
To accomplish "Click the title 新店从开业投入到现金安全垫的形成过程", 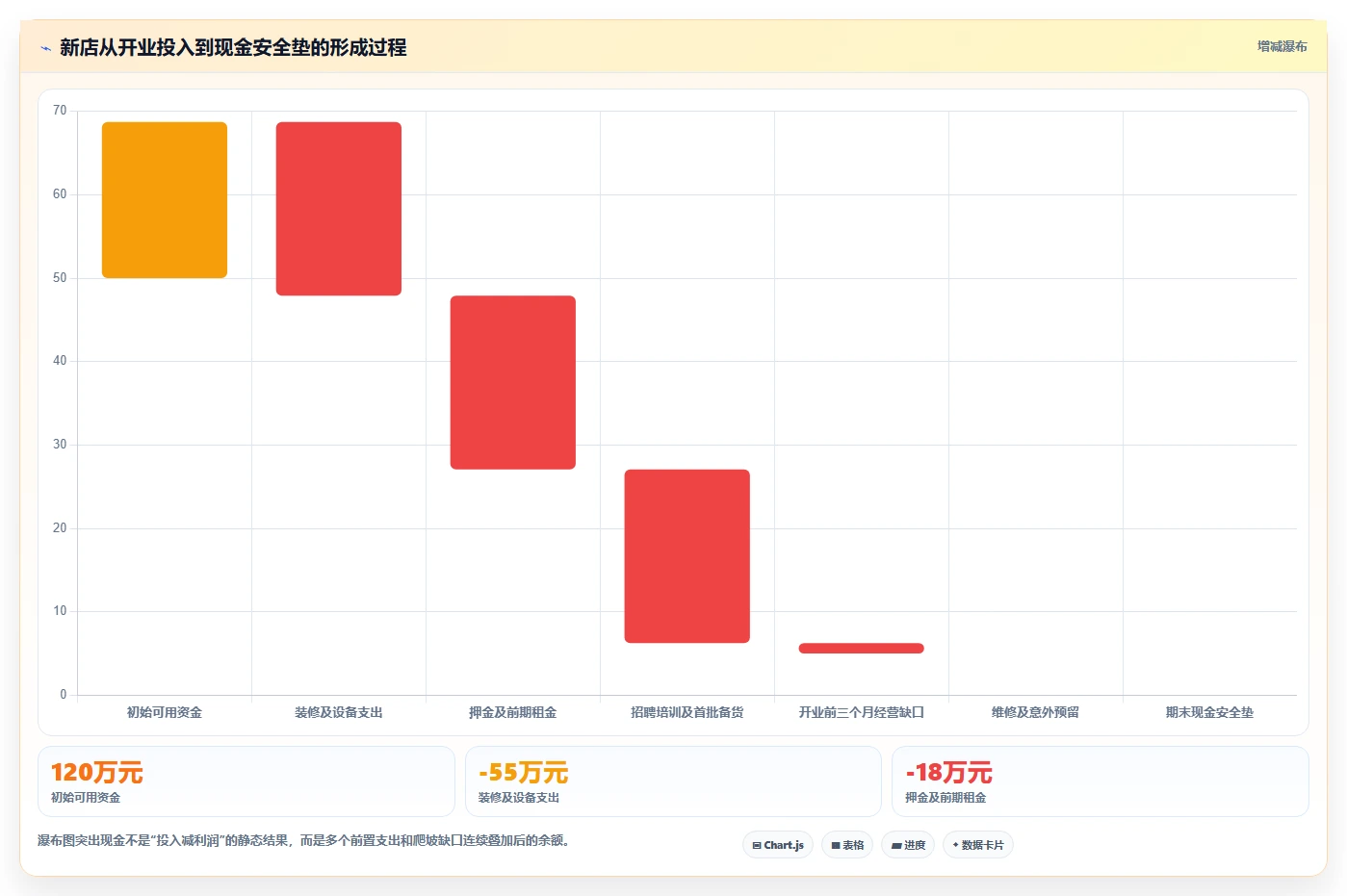I will point(233,48).
